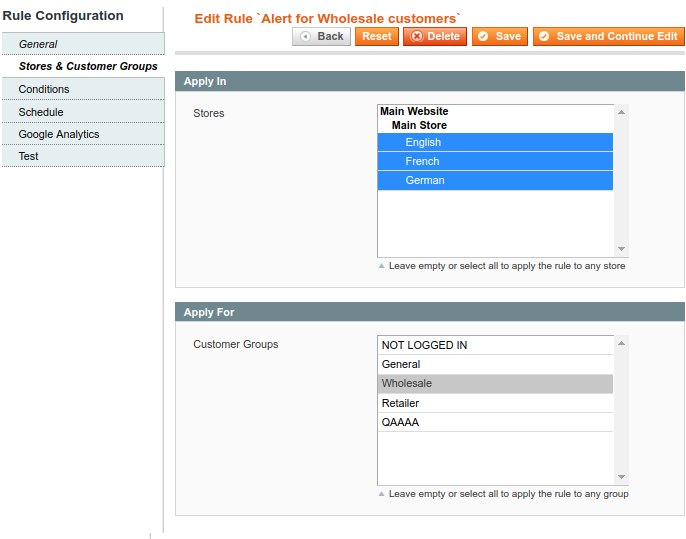Go to the Schedule tab

(41, 112)
